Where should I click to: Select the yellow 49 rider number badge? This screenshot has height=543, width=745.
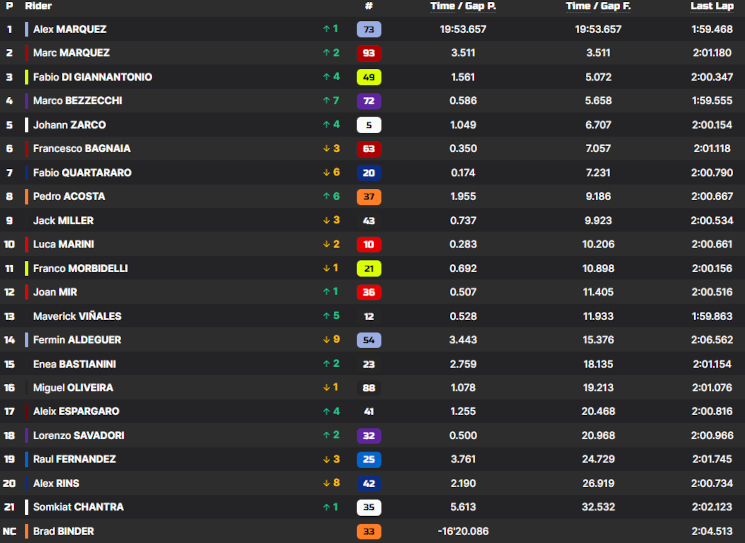pos(369,77)
